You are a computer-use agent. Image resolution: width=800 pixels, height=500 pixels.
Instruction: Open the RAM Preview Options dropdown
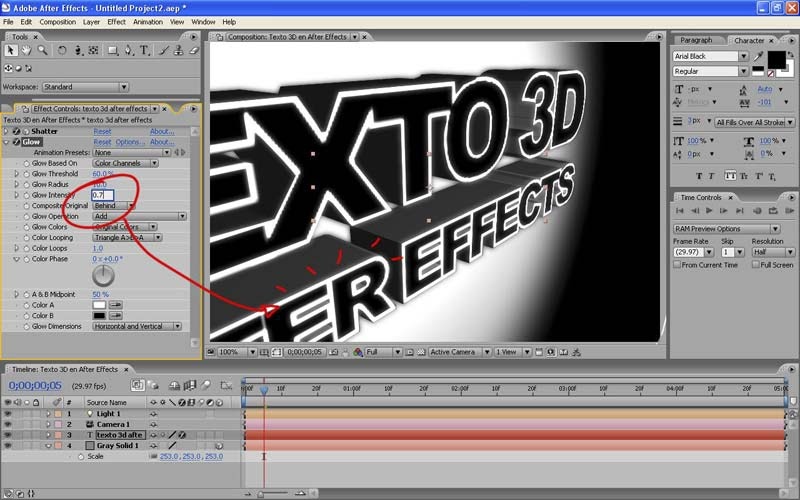[x=727, y=229]
